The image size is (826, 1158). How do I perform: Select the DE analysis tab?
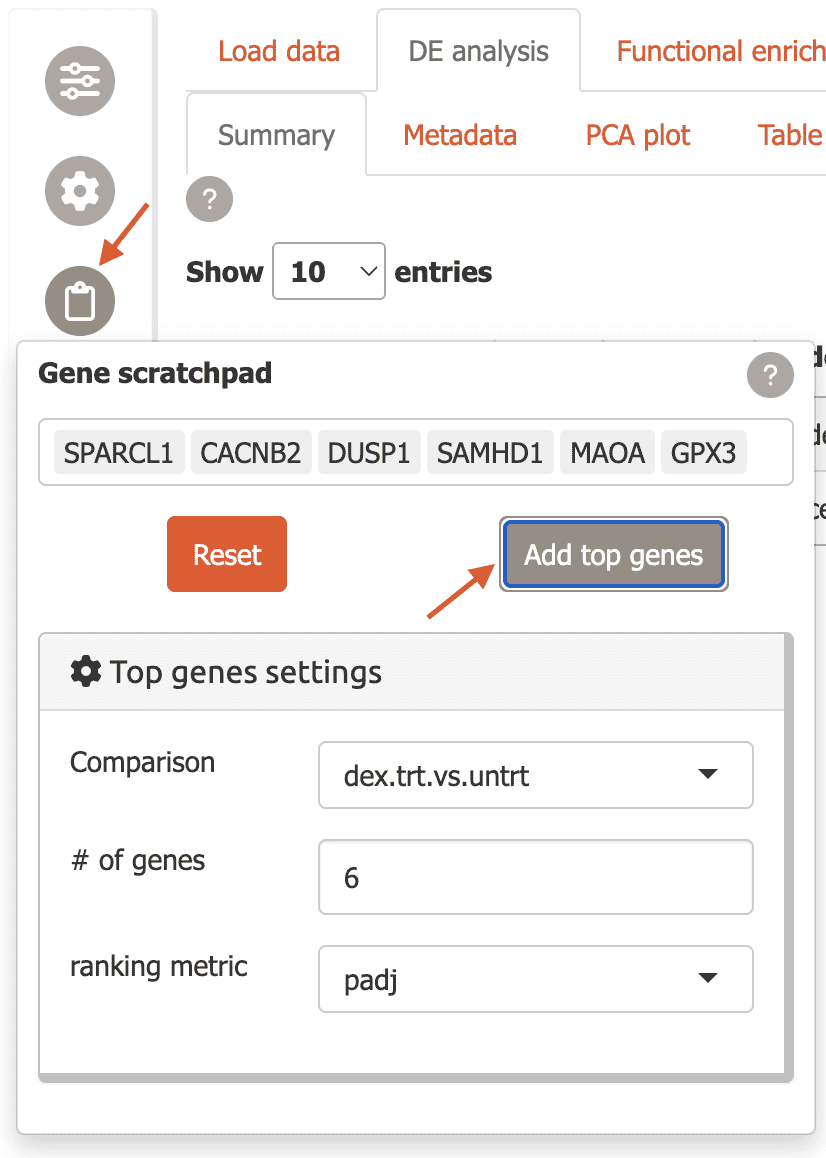[x=478, y=52]
